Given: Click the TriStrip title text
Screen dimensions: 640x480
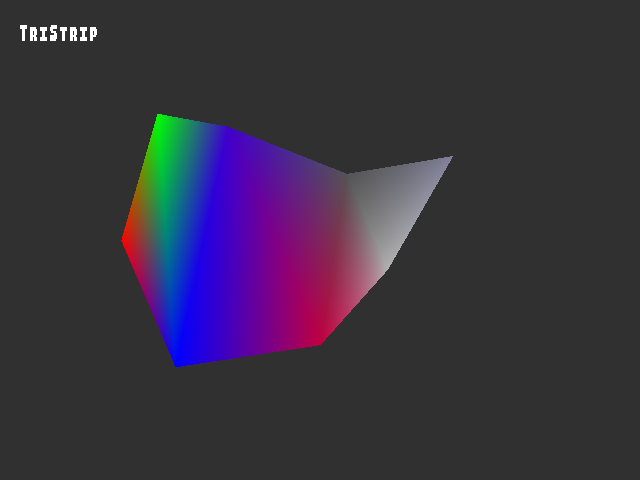Looking at the screenshot, I should click(x=59, y=33).
